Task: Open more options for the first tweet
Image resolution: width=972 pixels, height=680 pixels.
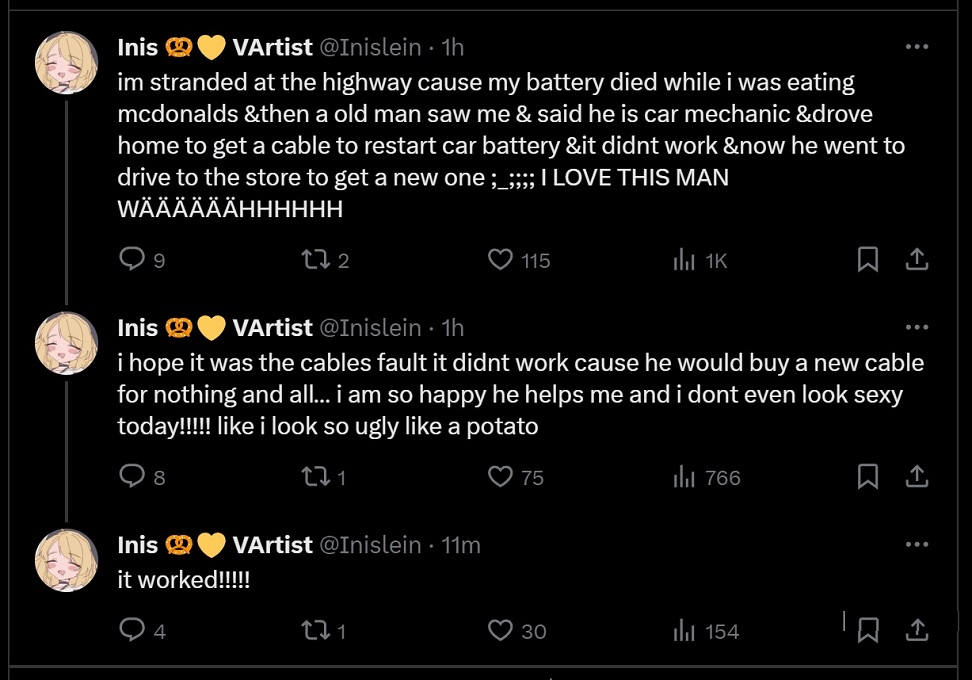Action: [916, 47]
